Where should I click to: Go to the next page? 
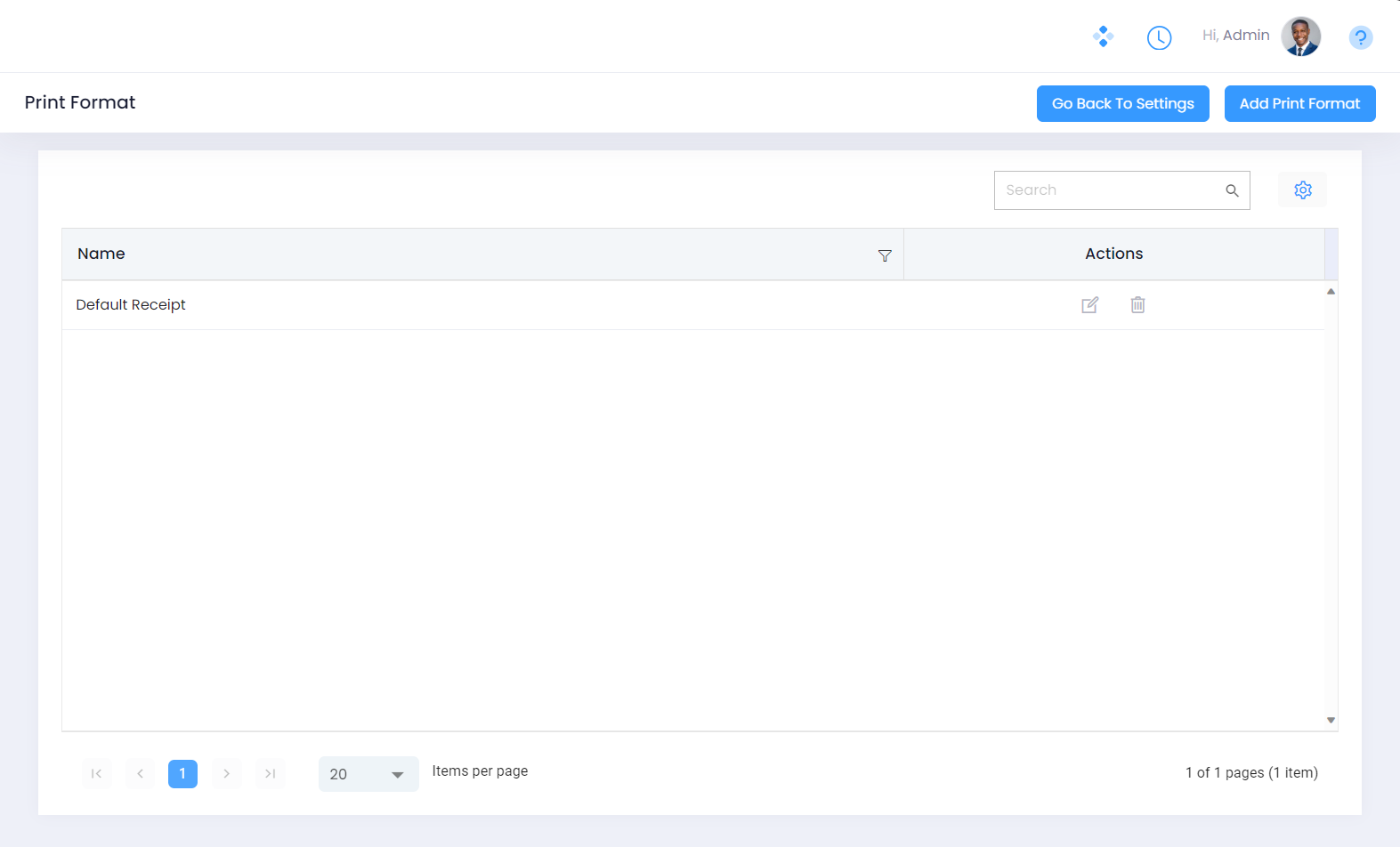[226, 774]
